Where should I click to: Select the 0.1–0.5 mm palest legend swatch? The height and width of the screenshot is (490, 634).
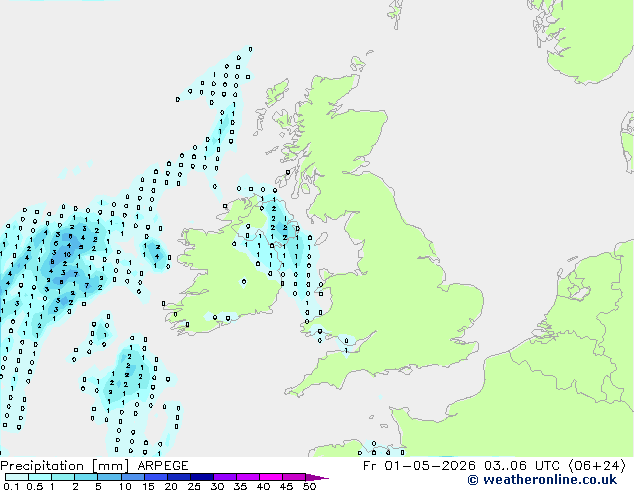tap(17, 477)
